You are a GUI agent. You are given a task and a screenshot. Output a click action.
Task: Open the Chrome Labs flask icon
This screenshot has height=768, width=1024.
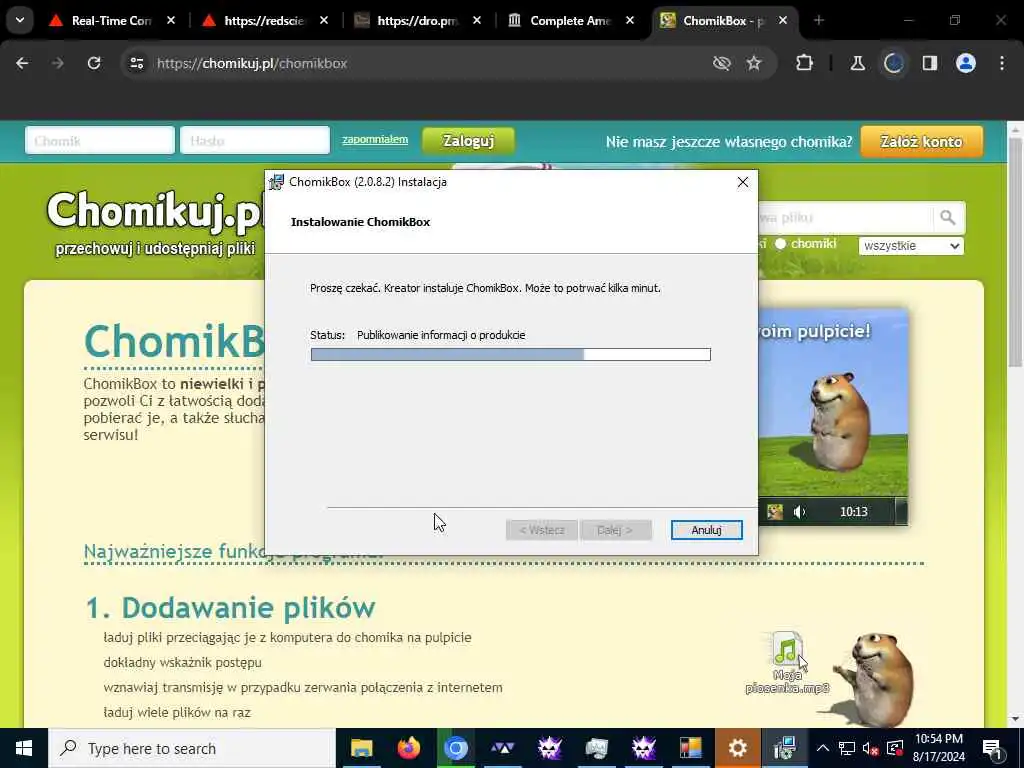857,63
